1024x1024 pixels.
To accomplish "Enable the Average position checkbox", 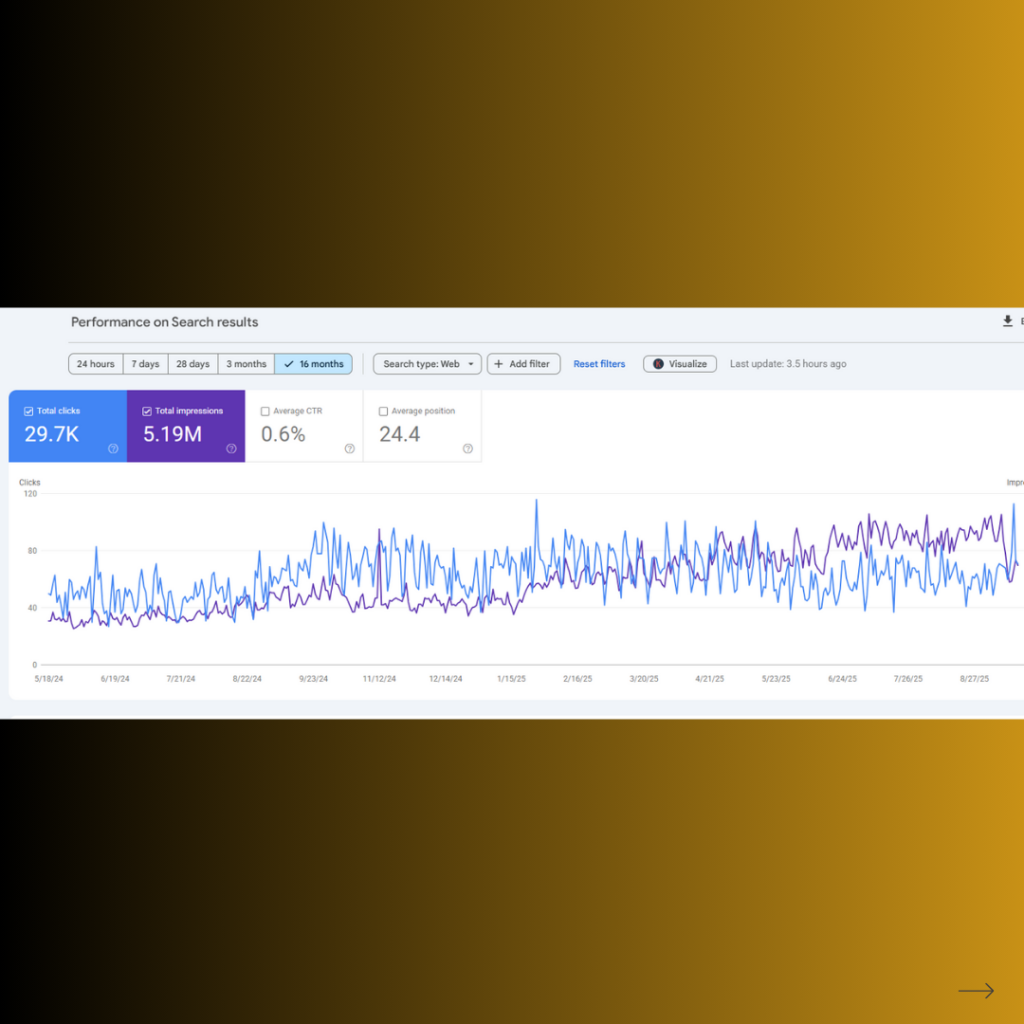I will pos(383,411).
